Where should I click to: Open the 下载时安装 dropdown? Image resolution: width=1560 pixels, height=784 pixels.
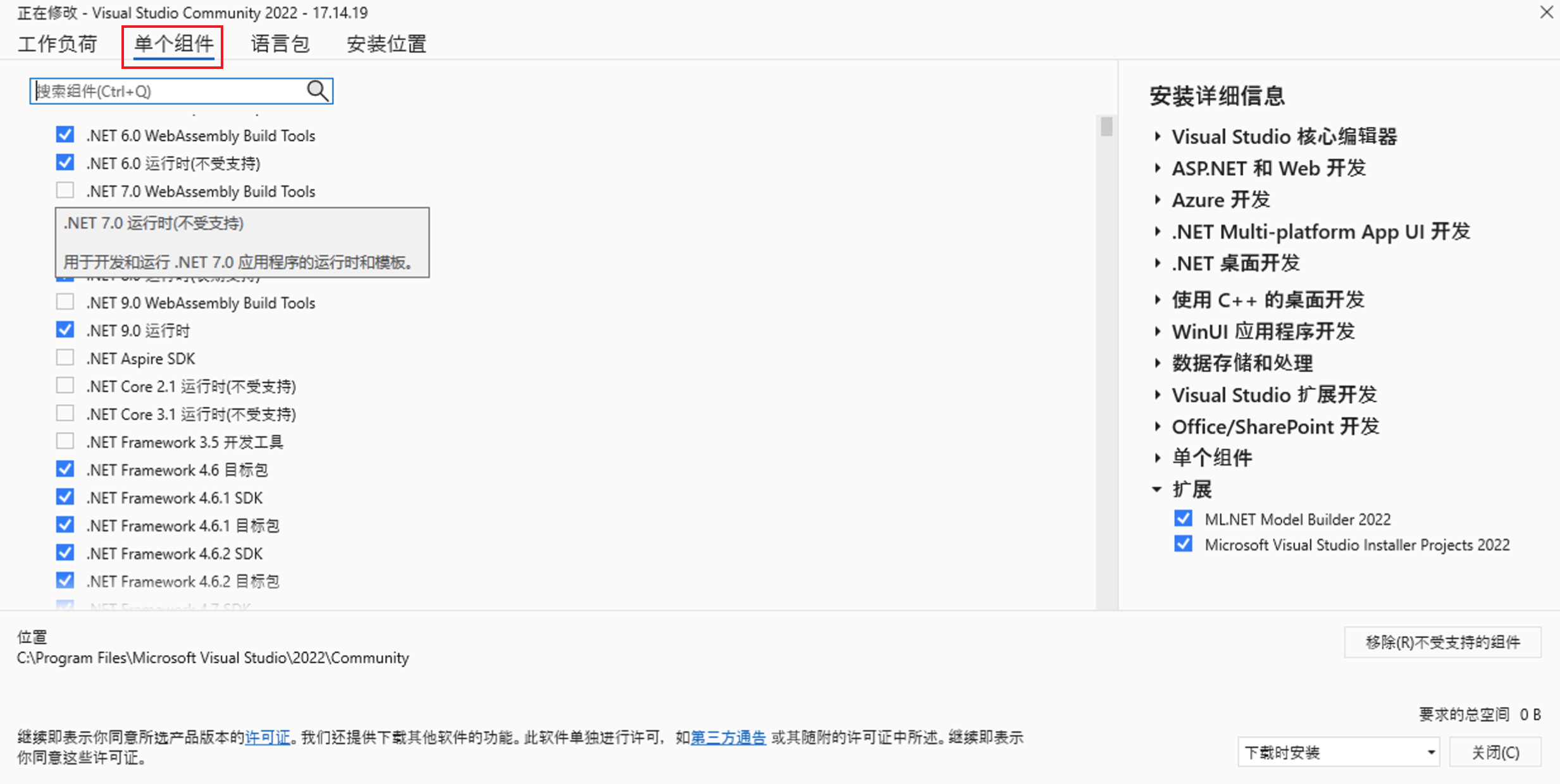click(x=1430, y=752)
